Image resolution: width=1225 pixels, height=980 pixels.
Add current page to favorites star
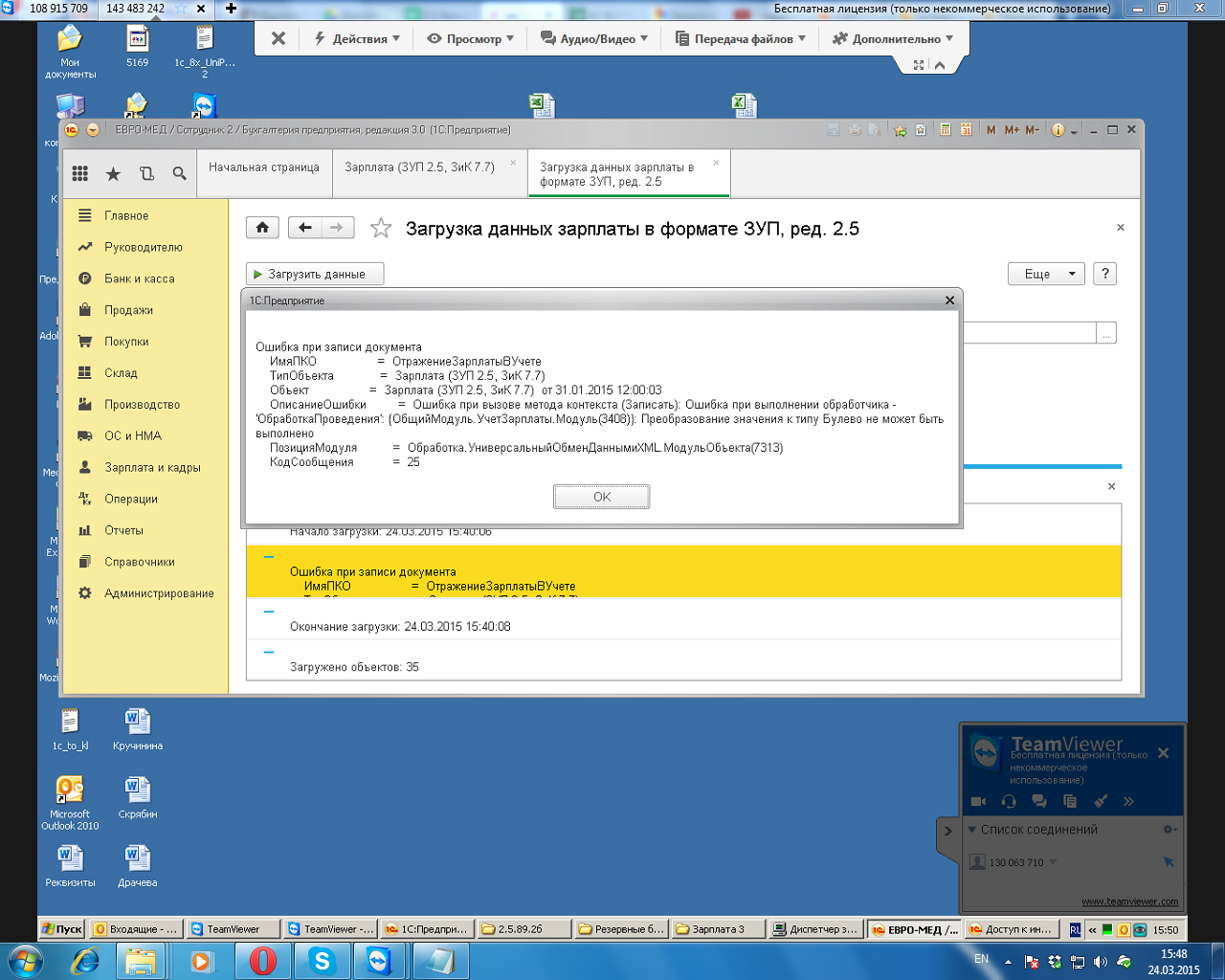[x=381, y=228]
